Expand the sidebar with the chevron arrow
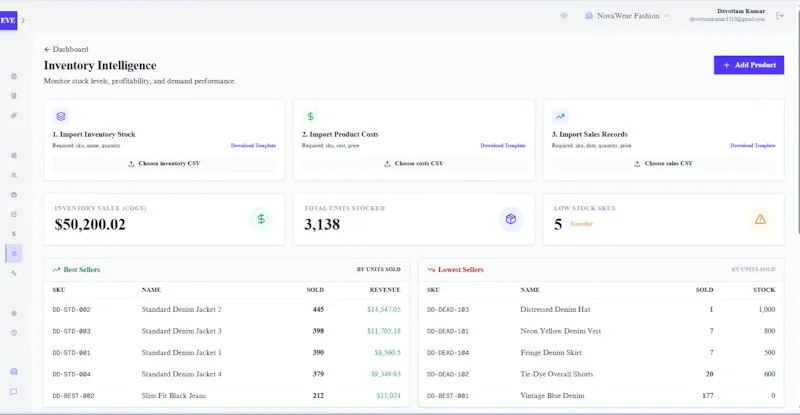 click(x=23, y=20)
